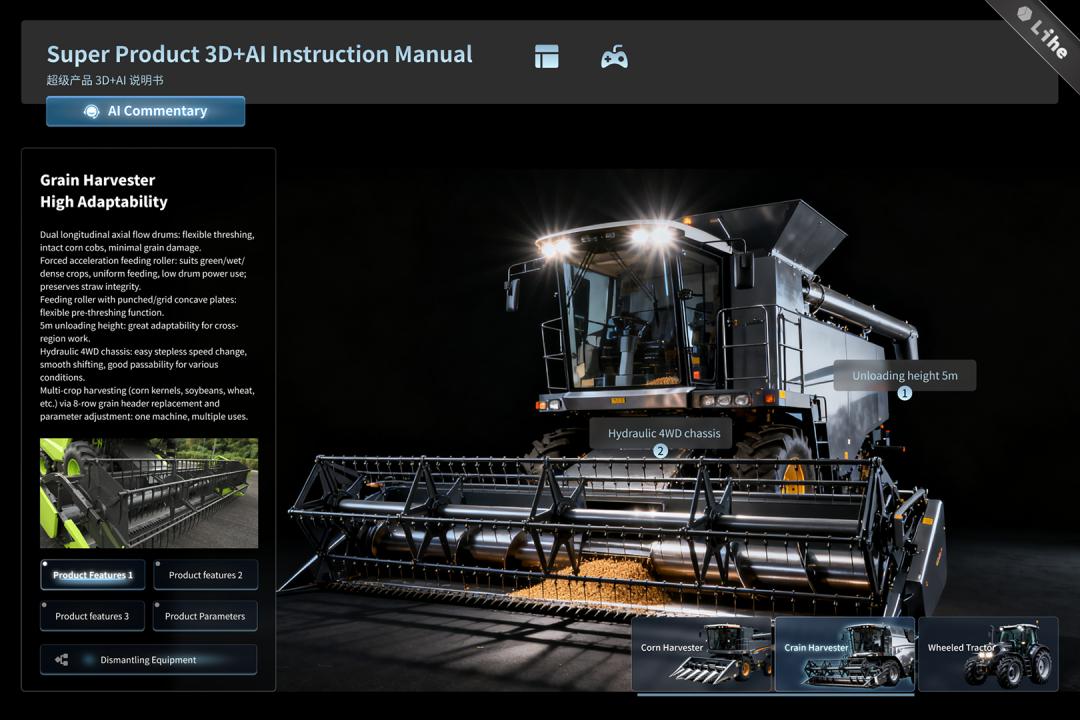1080x720 pixels.
Task: Start the AI Commentary narration
Action: (146, 111)
